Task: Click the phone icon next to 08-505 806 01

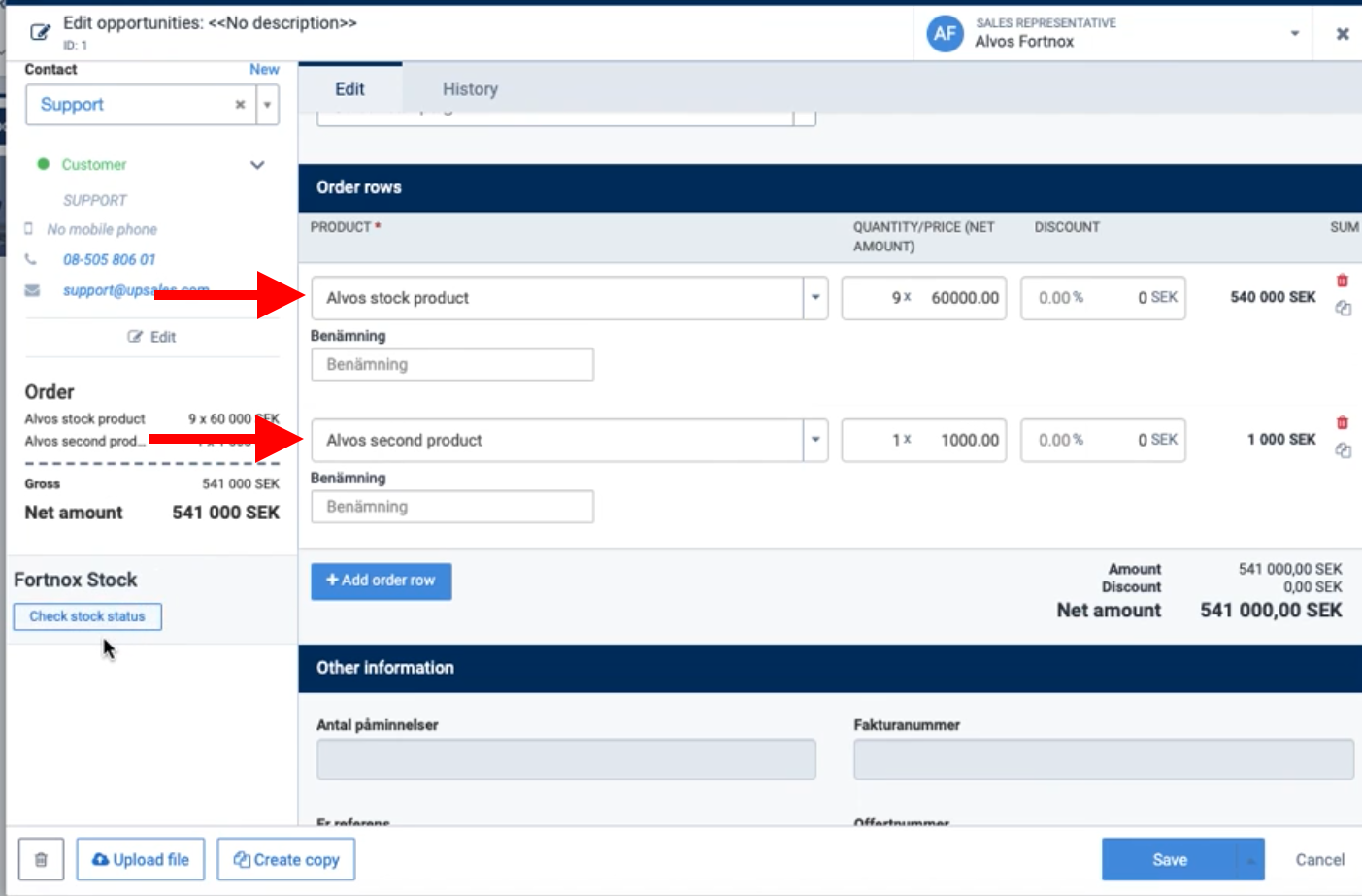Action: tap(31, 259)
